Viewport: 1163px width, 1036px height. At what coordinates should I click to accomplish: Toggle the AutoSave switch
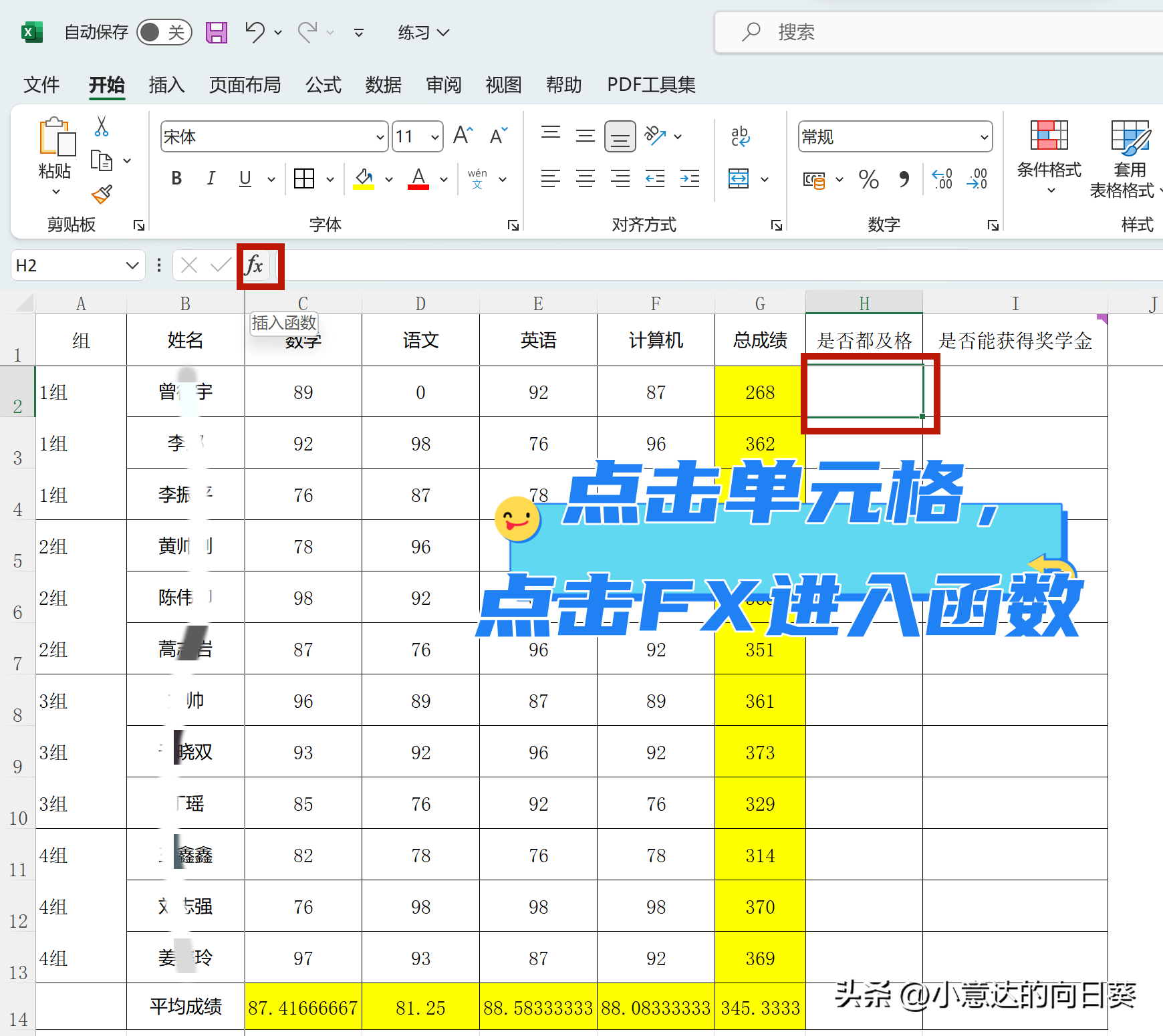coord(164,32)
